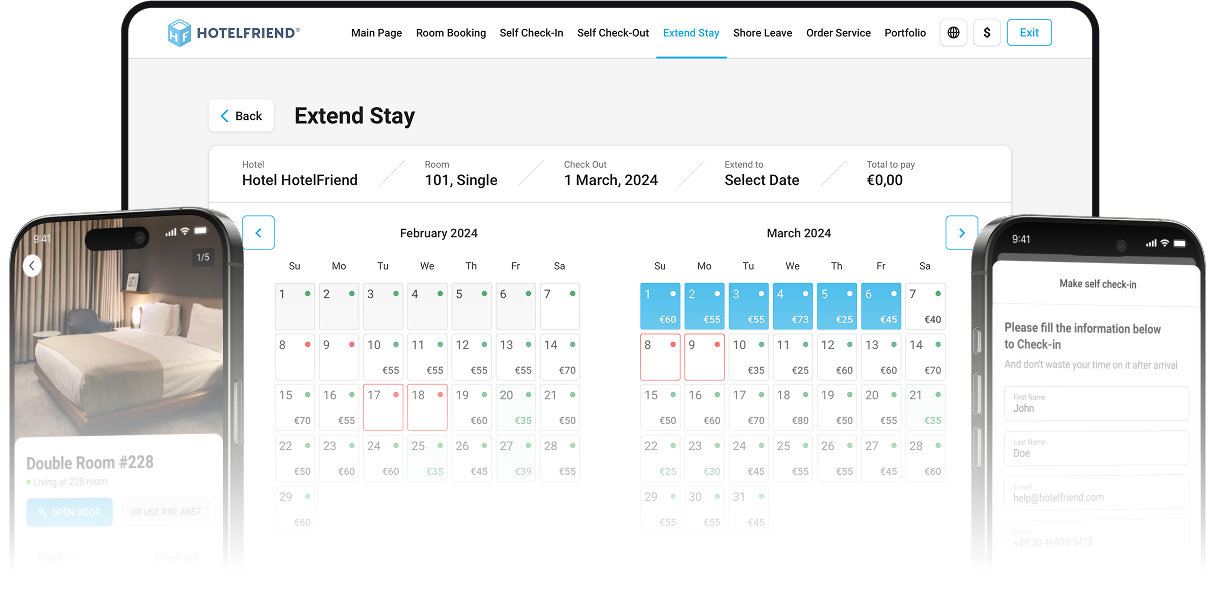Click Select Date under Extend to

point(762,181)
